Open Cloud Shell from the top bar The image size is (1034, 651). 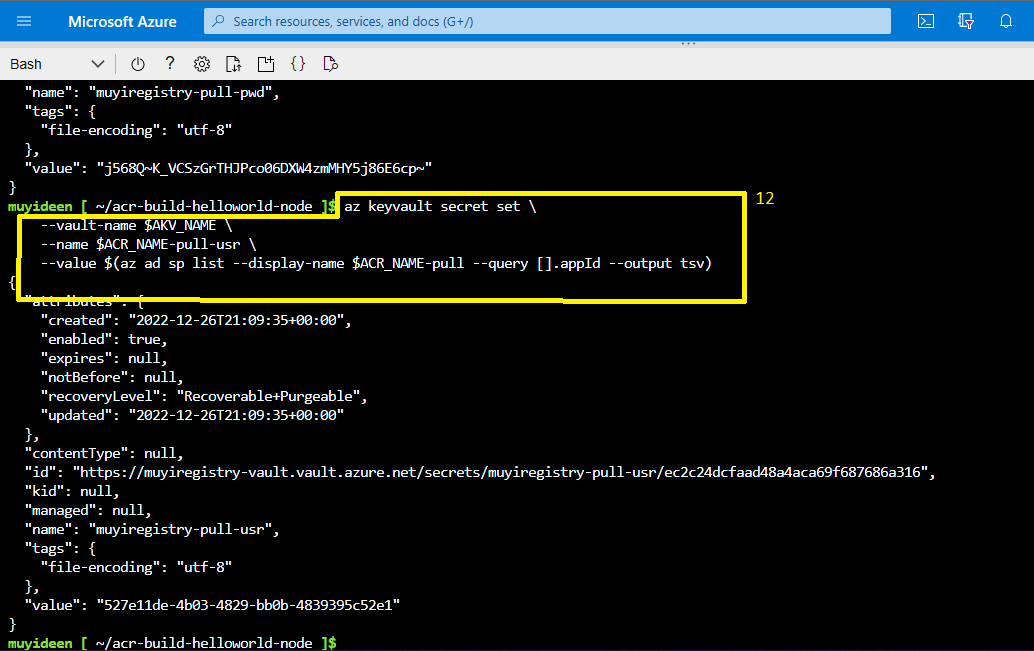click(x=926, y=21)
